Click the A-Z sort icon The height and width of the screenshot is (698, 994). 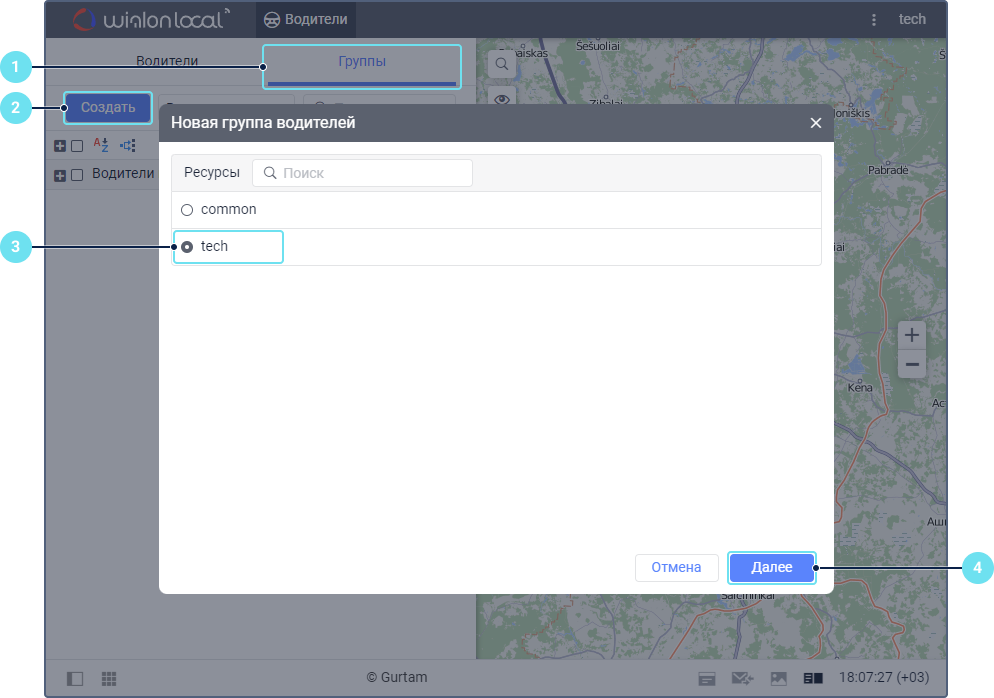[101, 145]
